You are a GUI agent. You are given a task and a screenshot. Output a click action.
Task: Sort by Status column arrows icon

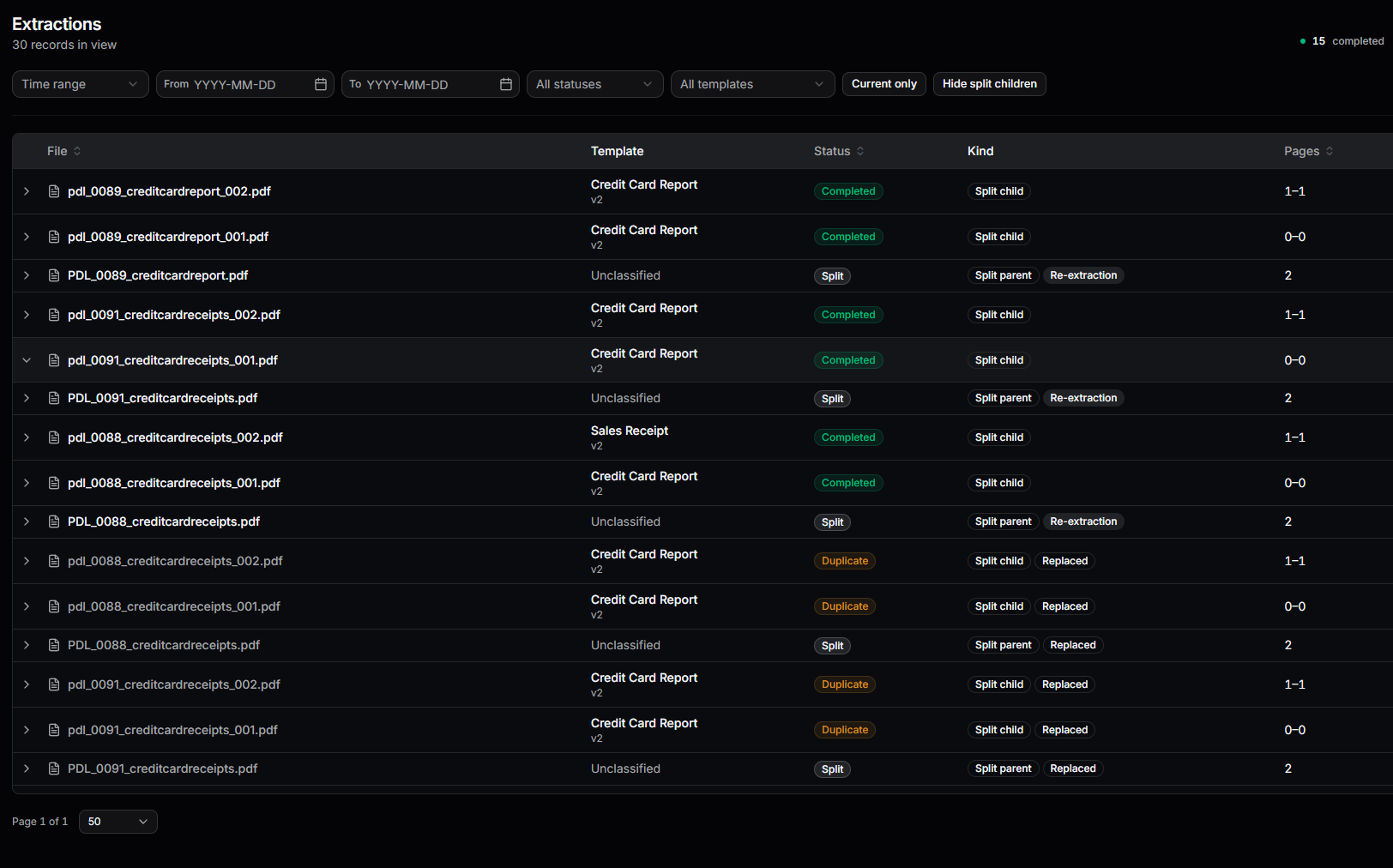860,151
